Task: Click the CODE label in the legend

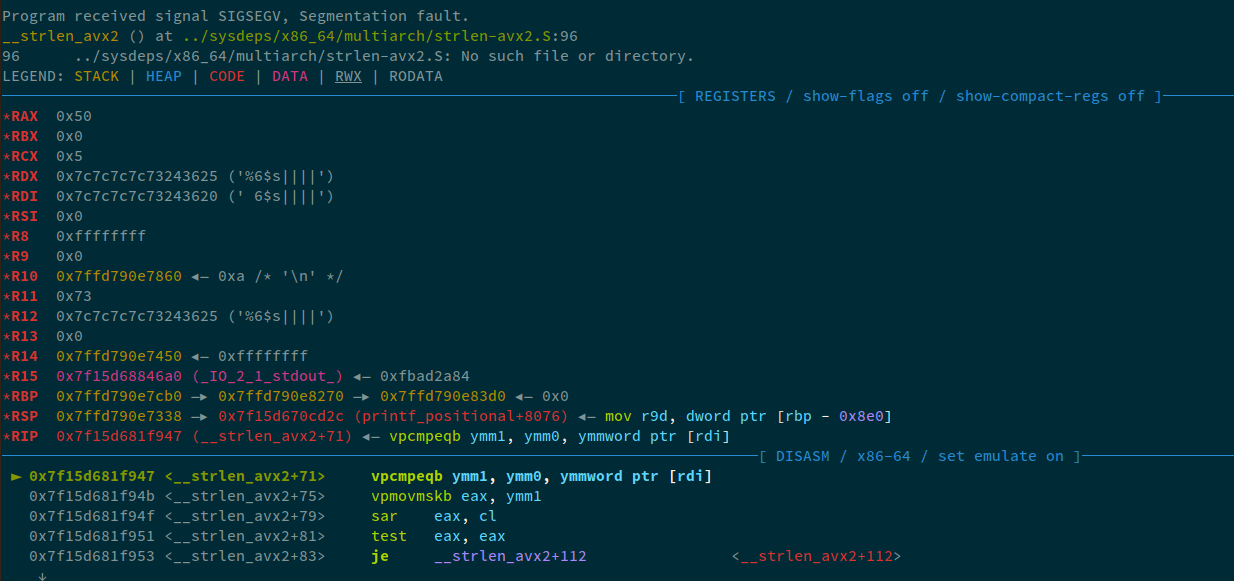Action: click(227, 76)
